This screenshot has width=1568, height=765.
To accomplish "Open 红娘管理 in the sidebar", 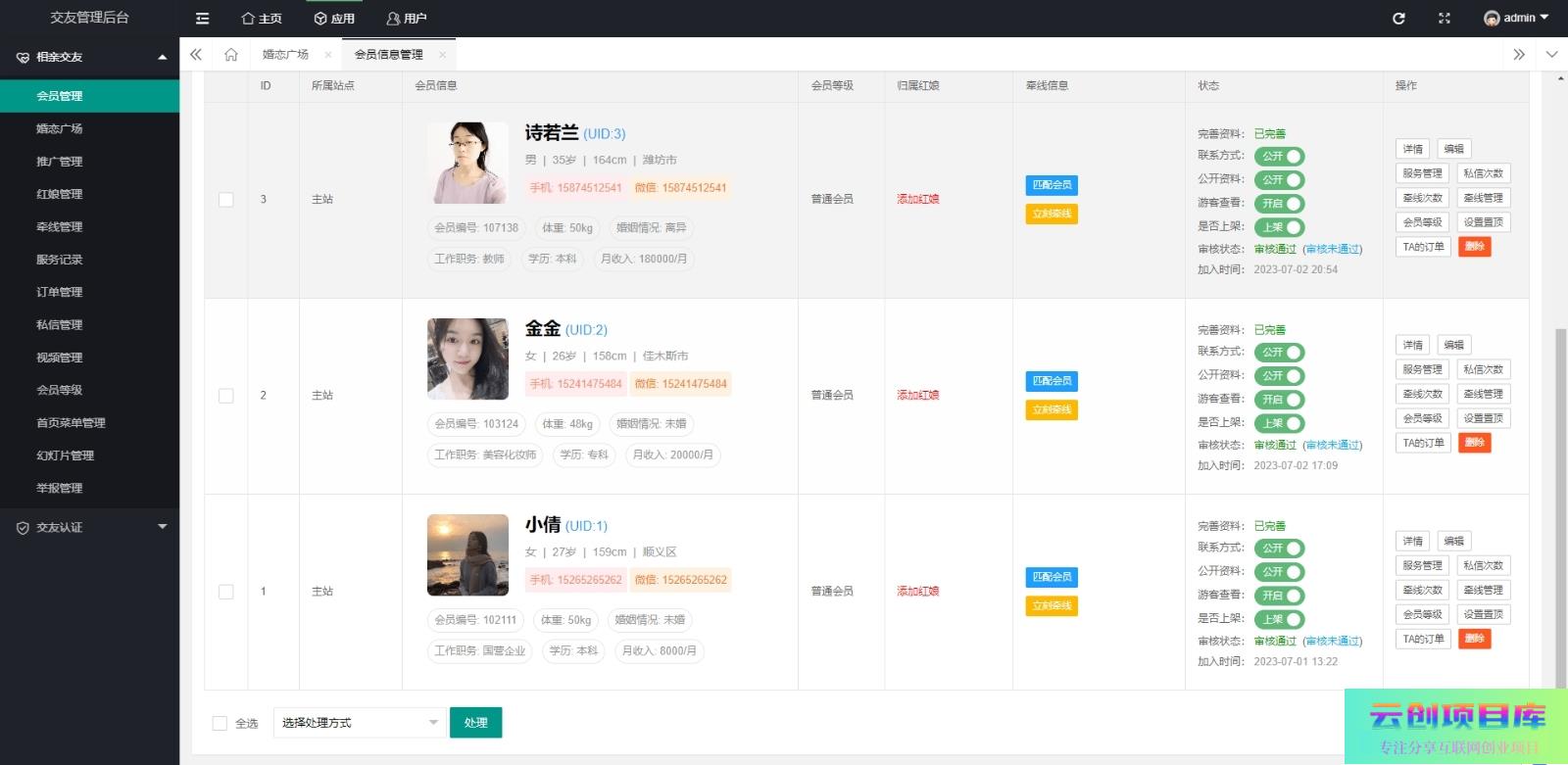I will [x=60, y=194].
